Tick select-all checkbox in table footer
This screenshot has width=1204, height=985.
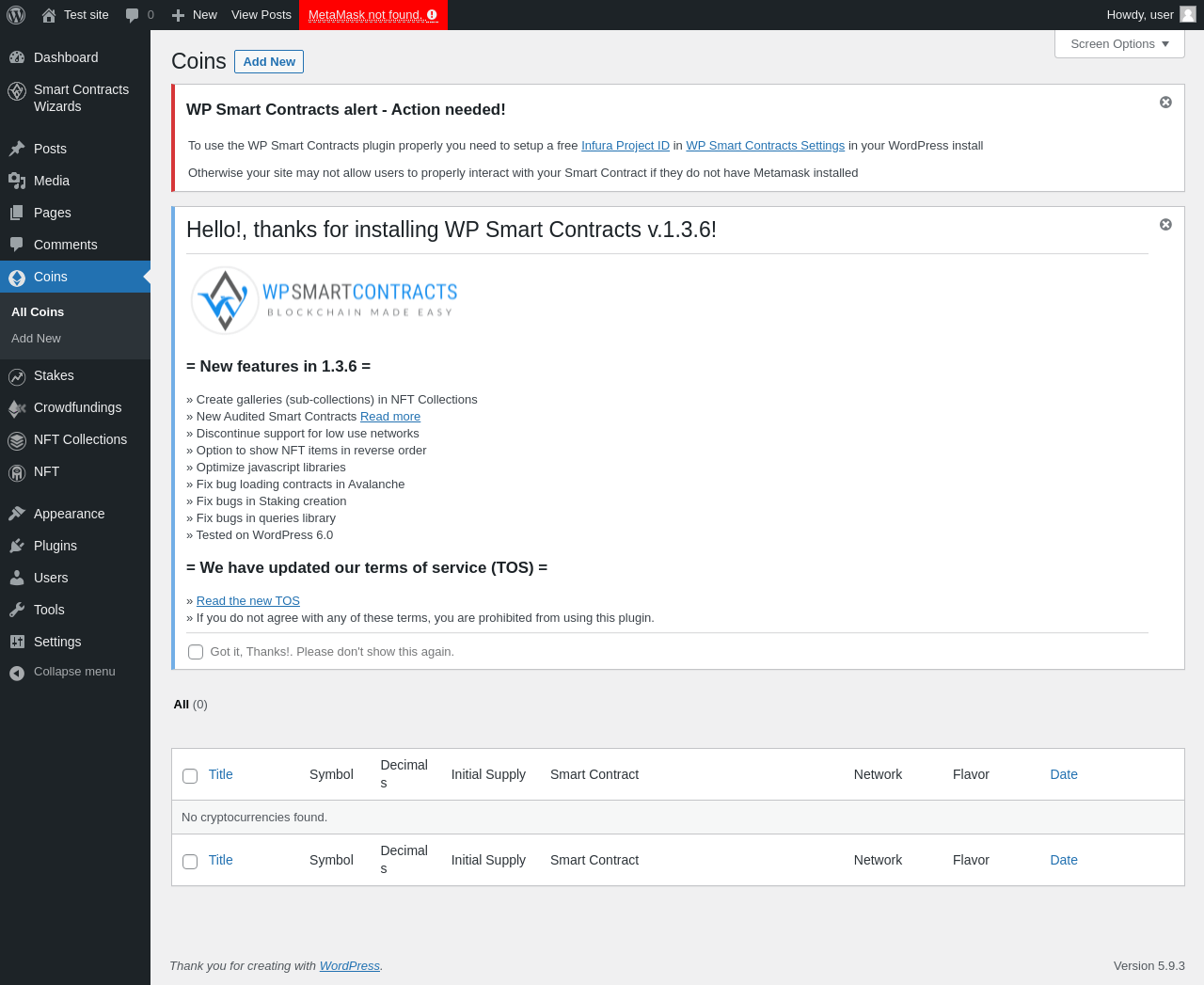click(190, 862)
